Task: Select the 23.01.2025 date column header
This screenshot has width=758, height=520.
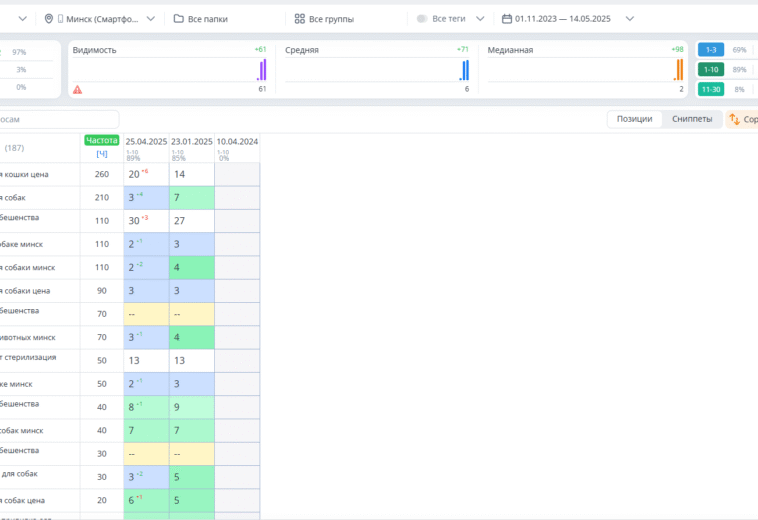Action: [x=191, y=142]
